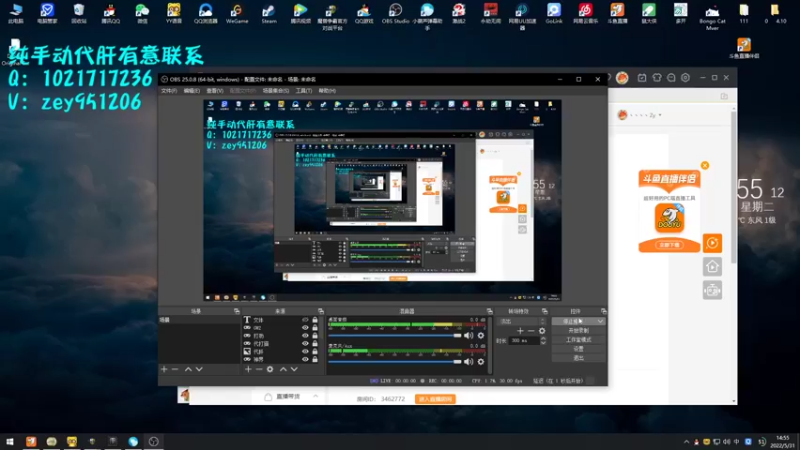Toggle visibility of the 打劫 source
Viewport: 800px width, 450px height.
click(x=305, y=336)
